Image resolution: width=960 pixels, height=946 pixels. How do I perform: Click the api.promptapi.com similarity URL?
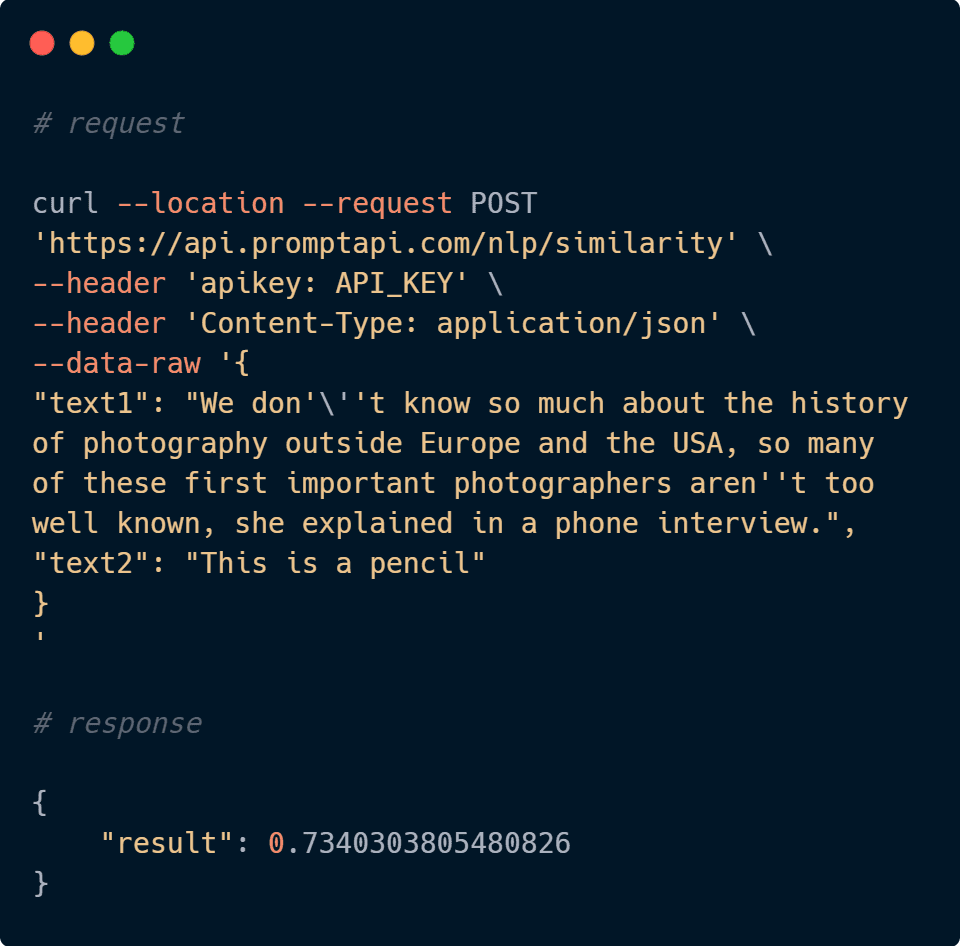pos(386,244)
